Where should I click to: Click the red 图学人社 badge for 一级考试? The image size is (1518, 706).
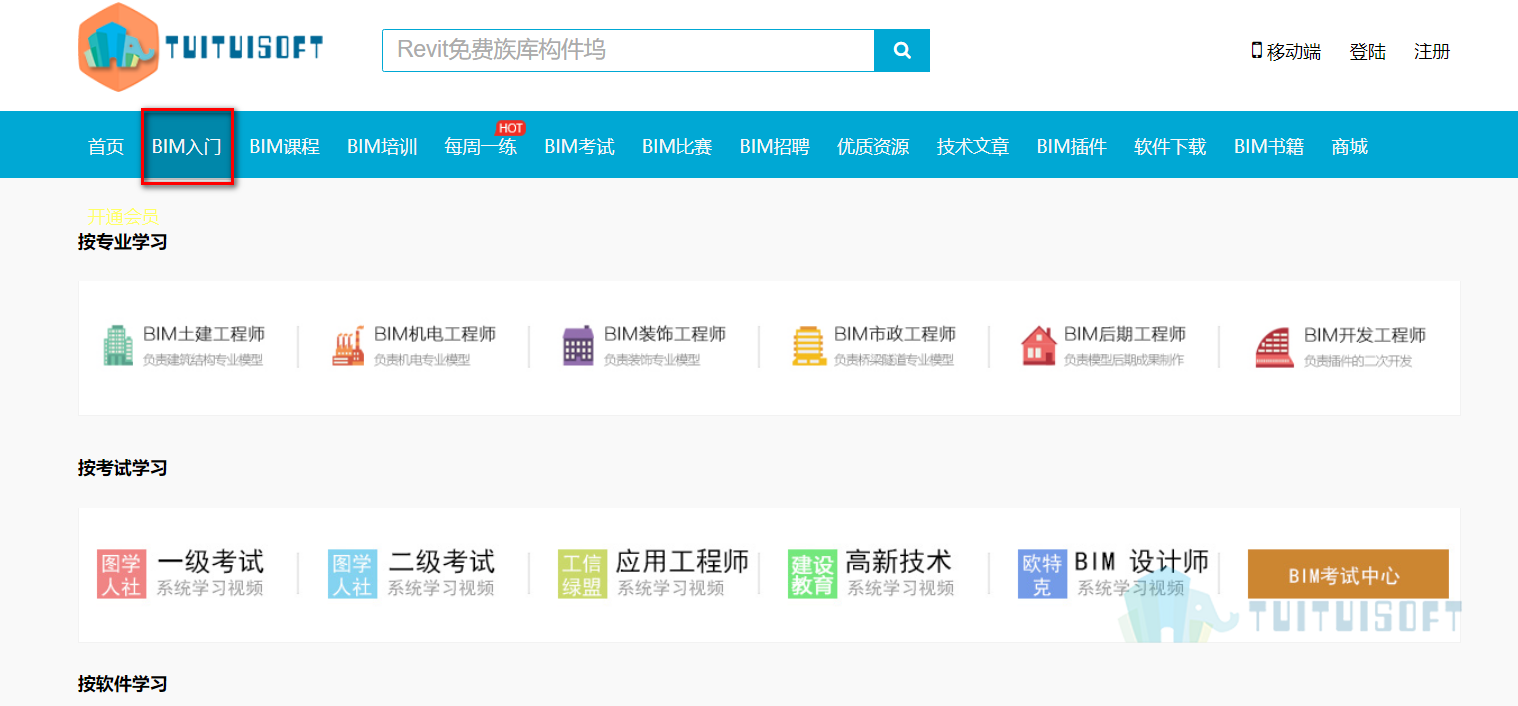[121, 574]
